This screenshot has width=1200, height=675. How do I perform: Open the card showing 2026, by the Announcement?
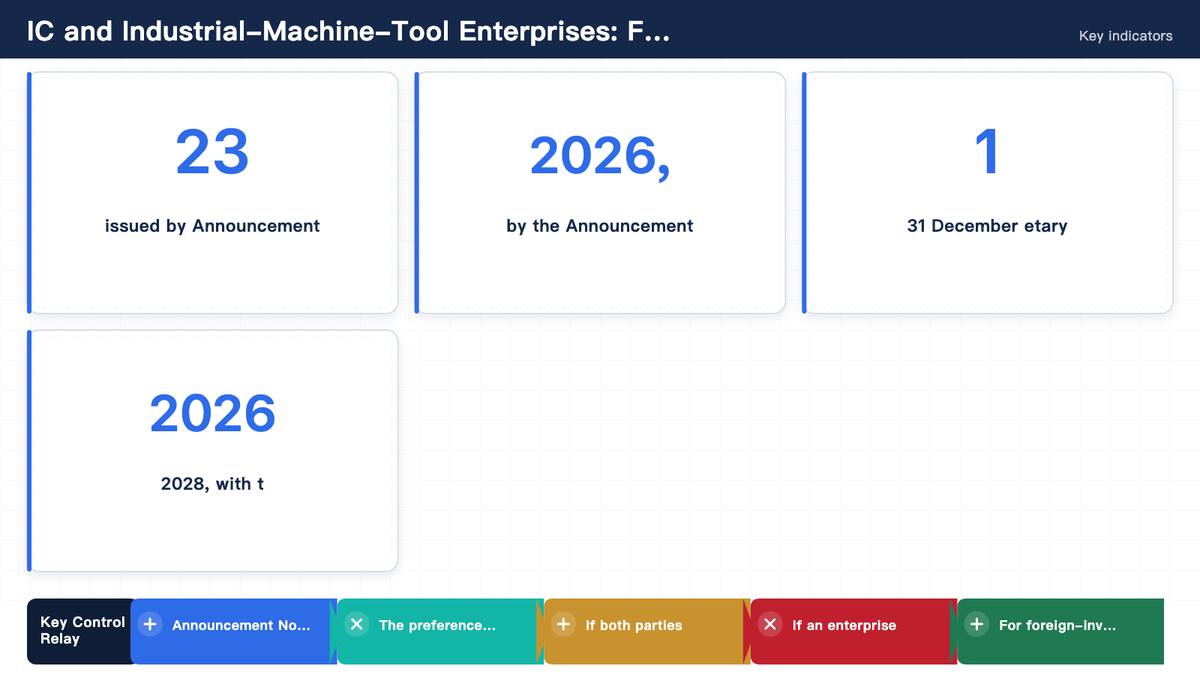coord(600,193)
